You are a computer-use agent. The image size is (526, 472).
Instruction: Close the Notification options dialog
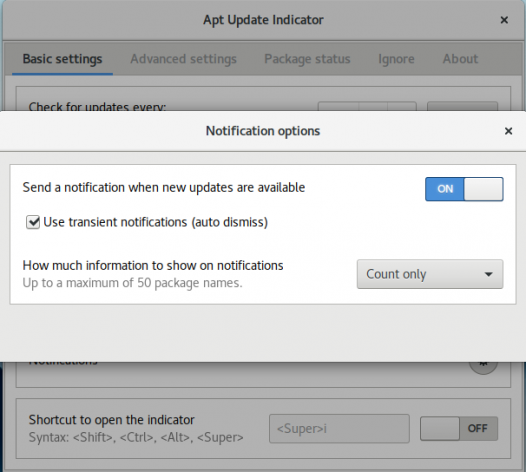tap(508, 131)
